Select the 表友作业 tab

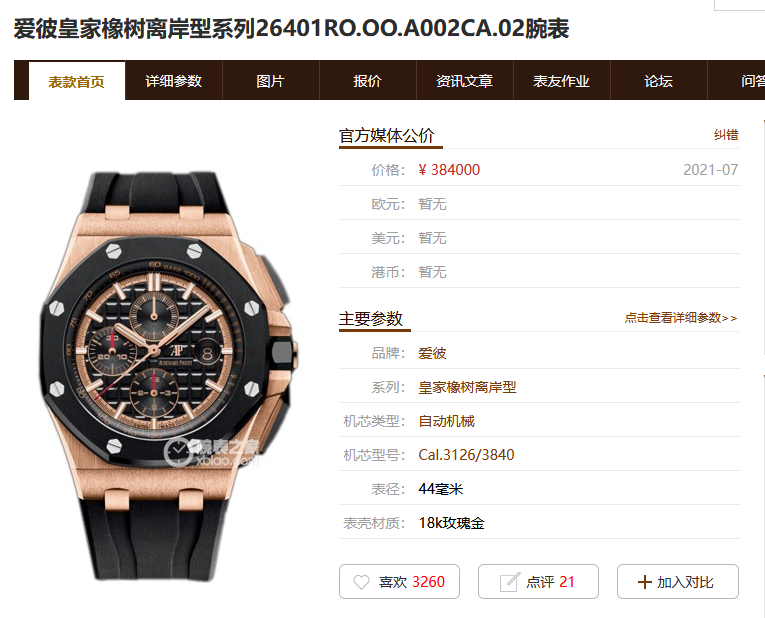coord(562,81)
